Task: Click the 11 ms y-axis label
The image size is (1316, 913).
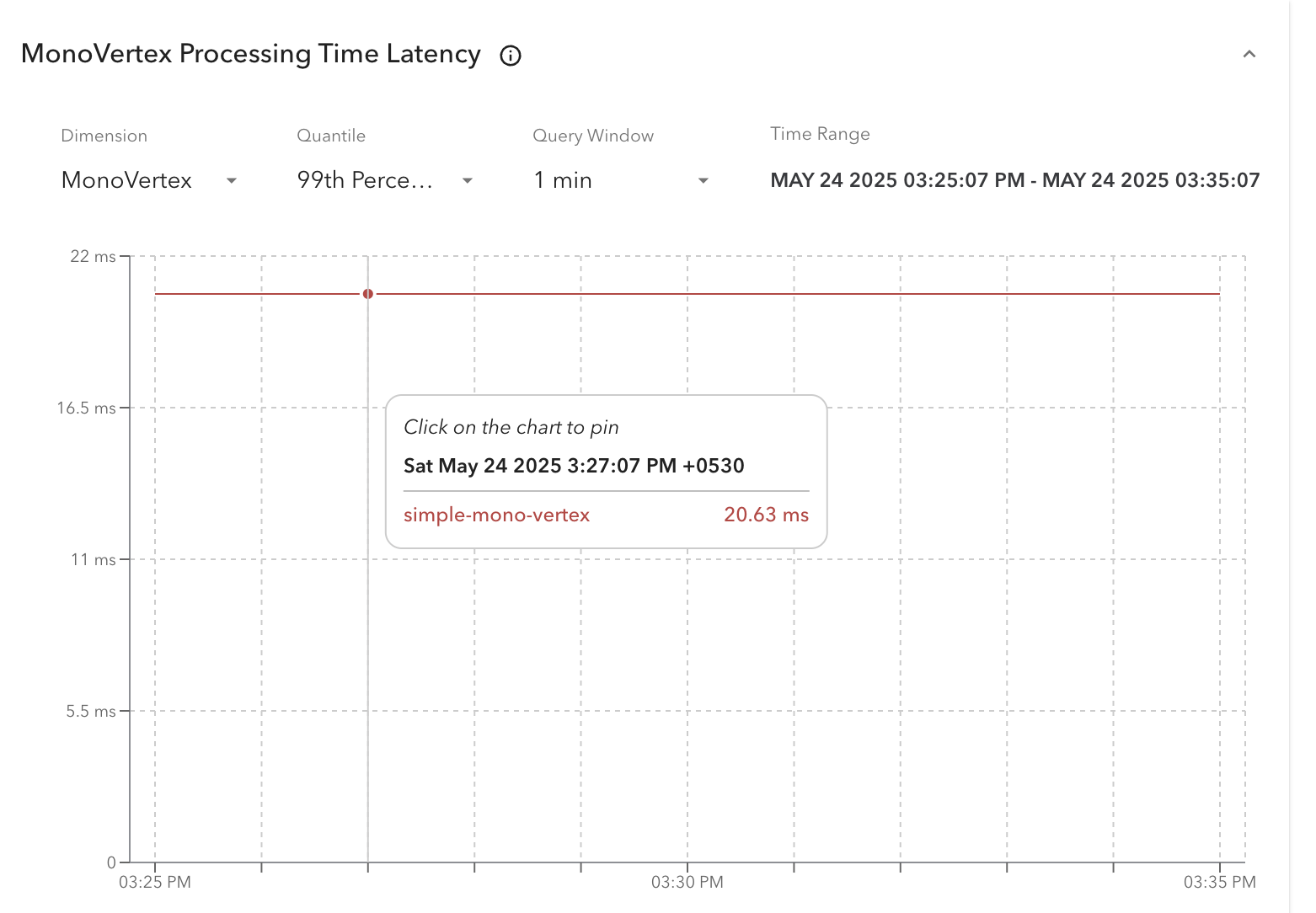Action: [x=94, y=560]
